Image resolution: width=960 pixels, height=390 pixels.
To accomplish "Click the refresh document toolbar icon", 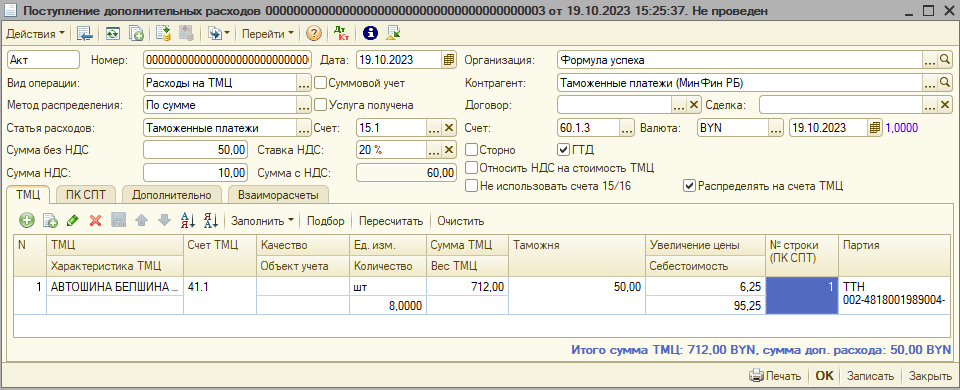I will [x=113, y=34].
